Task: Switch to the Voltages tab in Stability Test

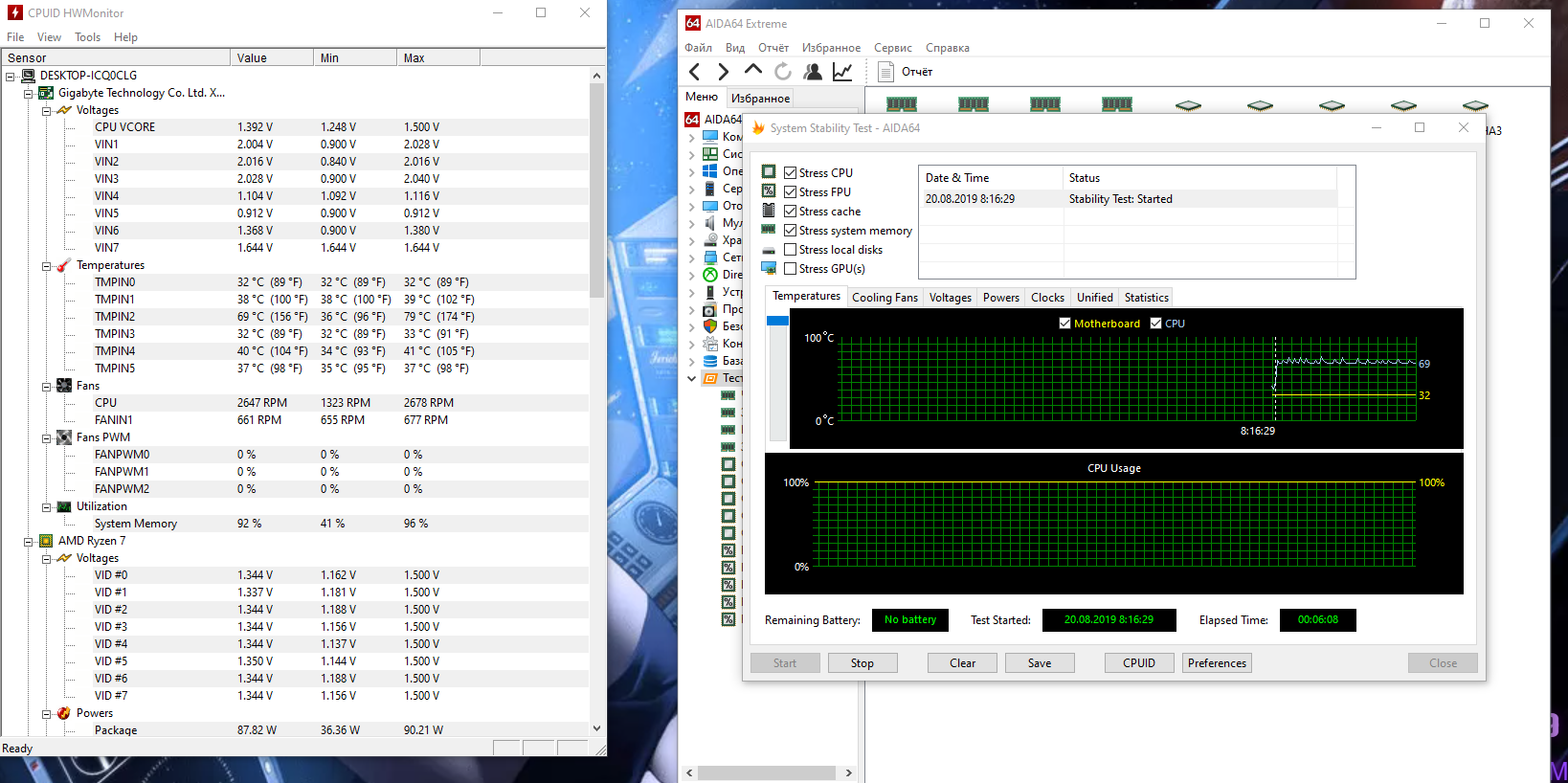Action: coord(951,298)
